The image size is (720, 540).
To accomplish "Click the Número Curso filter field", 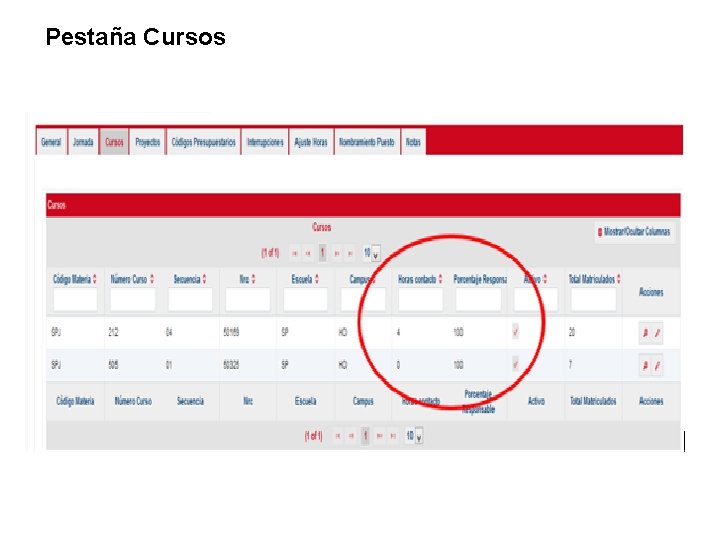I will [133, 299].
